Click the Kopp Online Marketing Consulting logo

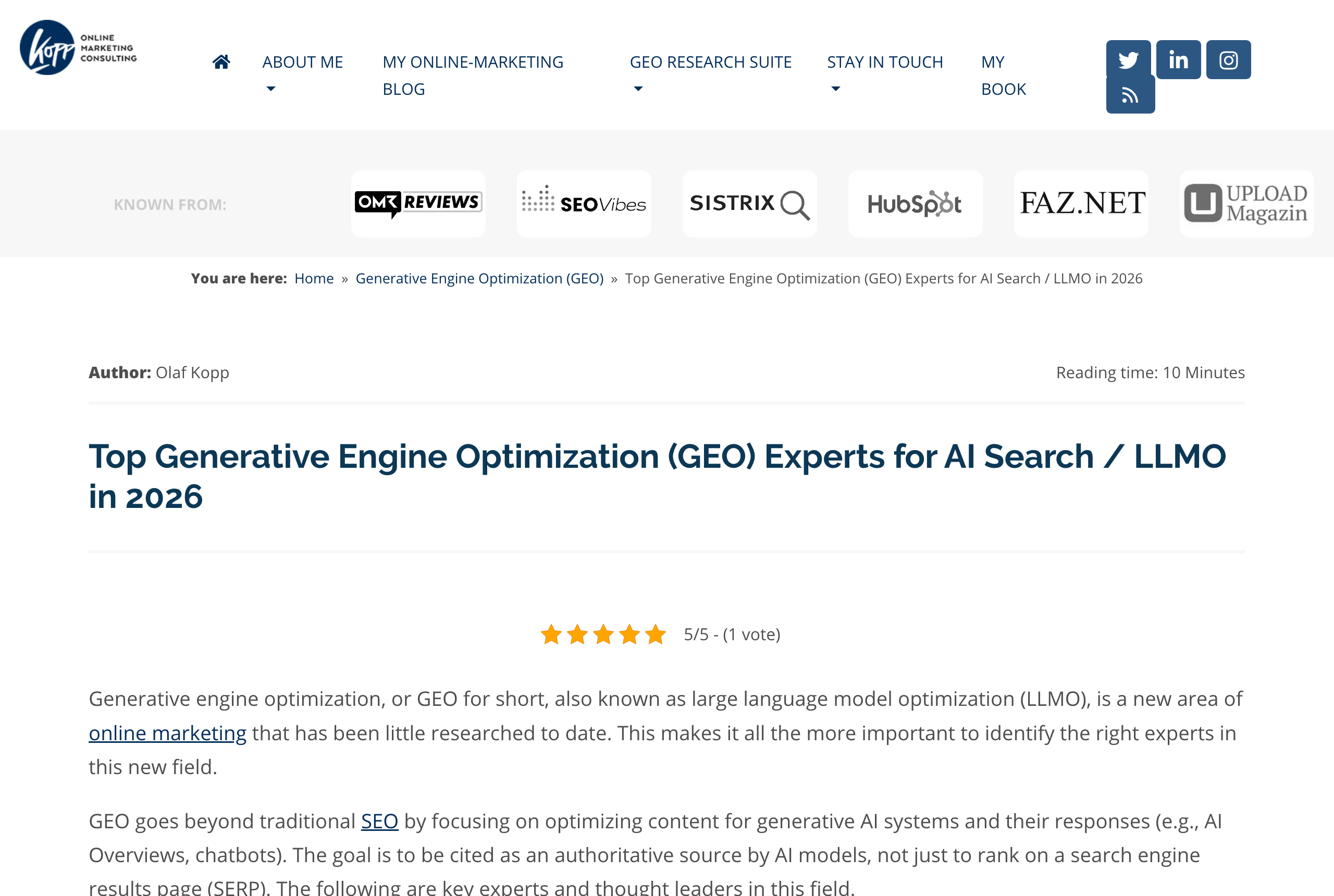pos(78,47)
